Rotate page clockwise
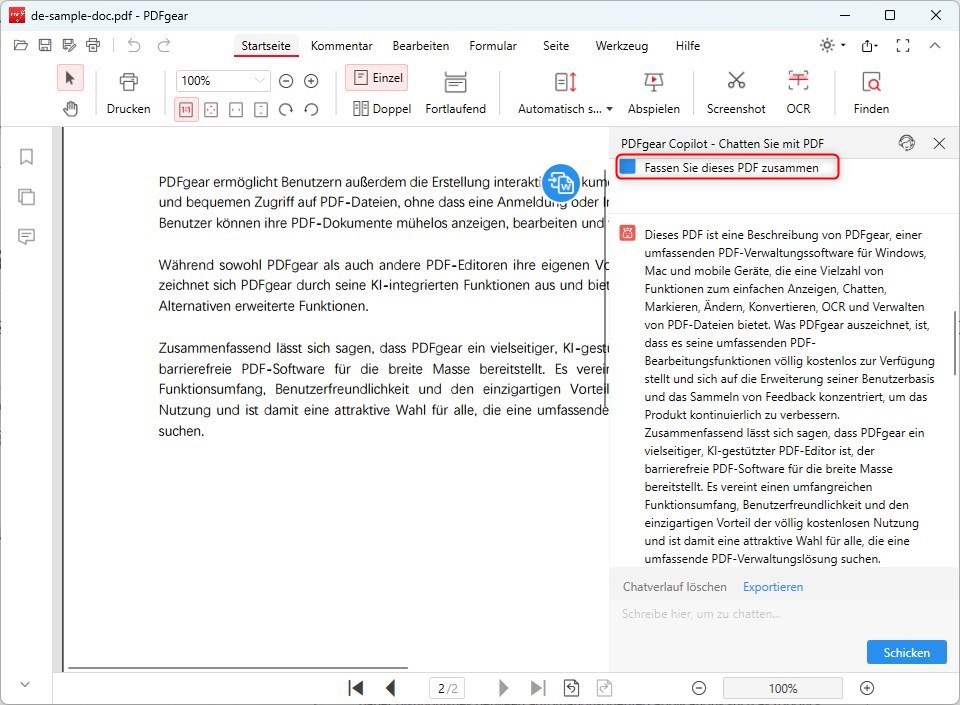The width and height of the screenshot is (960, 705). (x=286, y=110)
